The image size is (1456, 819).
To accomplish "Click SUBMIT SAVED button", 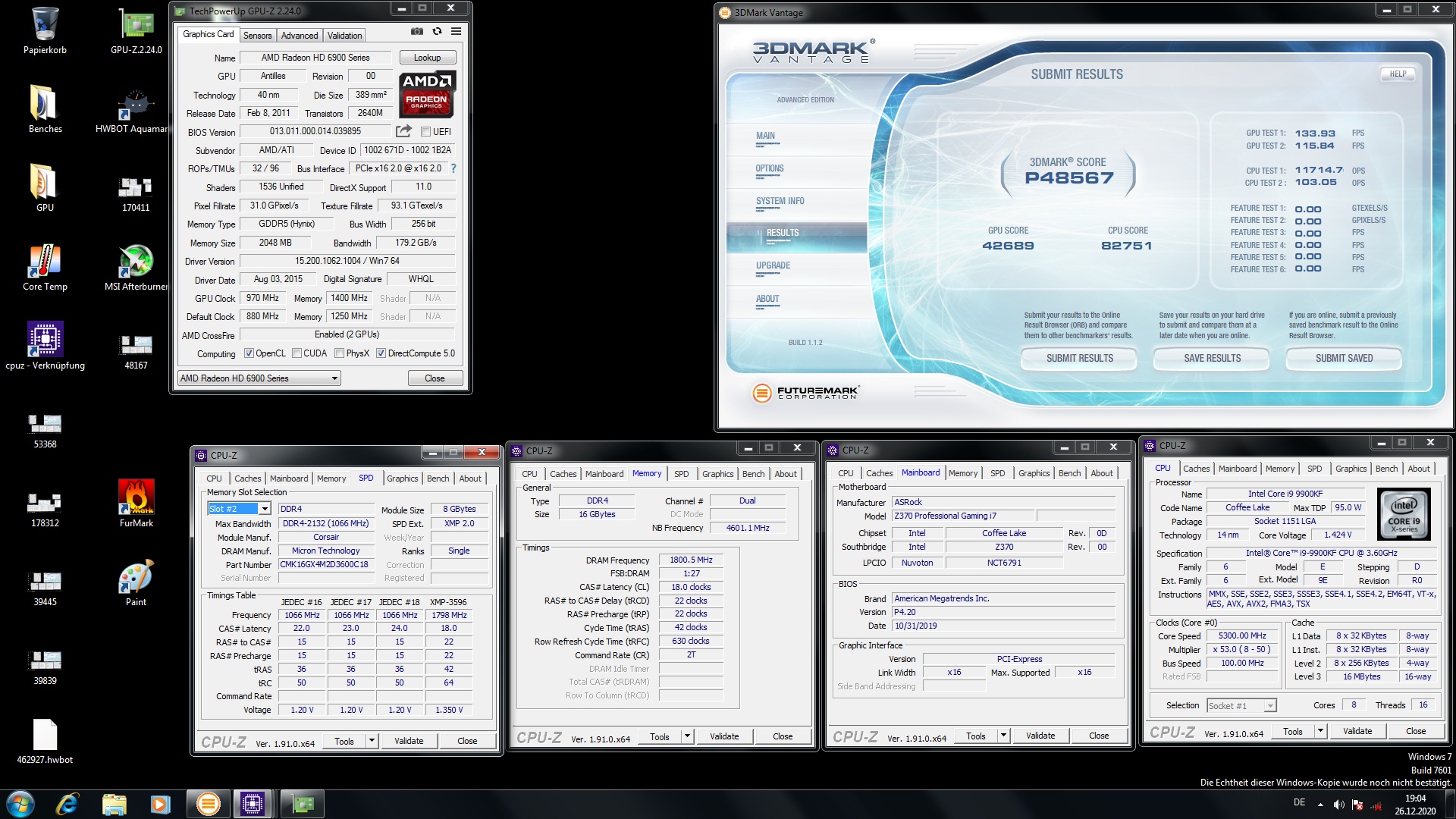I will (x=1344, y=358).
